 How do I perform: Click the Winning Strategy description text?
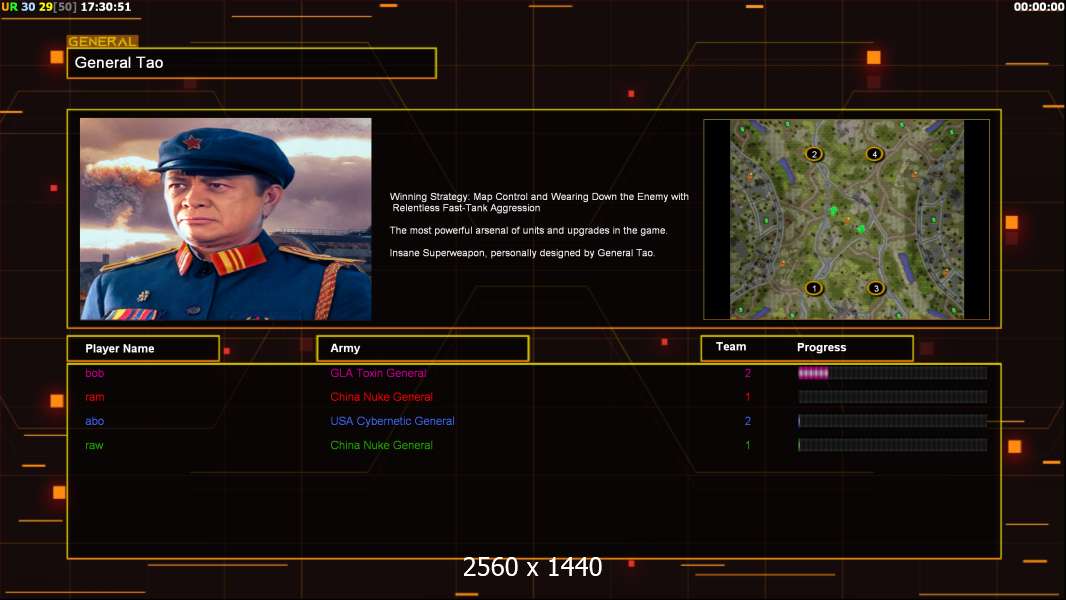click(539, 202)
